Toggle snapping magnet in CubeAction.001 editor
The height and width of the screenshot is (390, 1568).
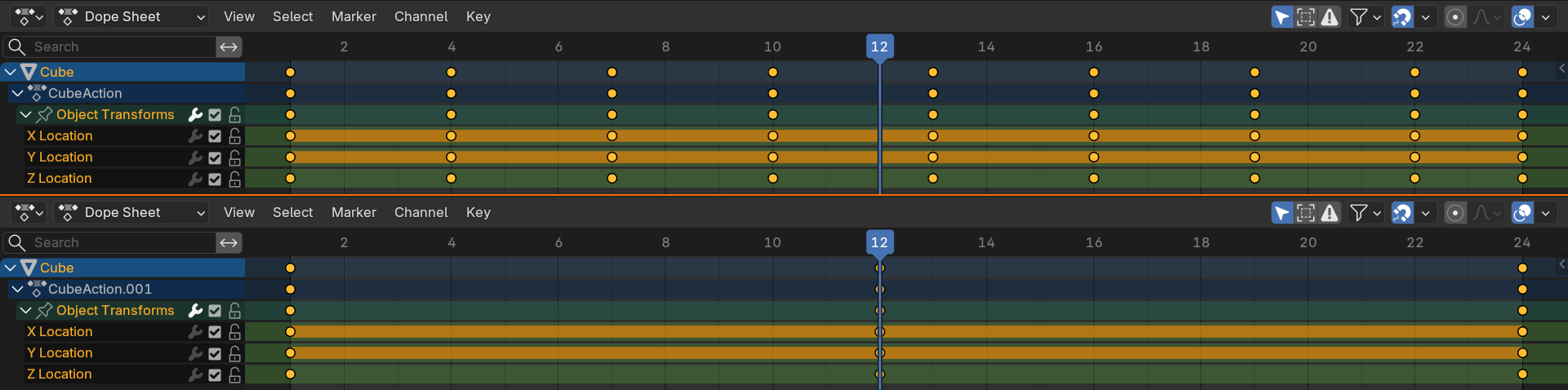[x=1402, y=212]
